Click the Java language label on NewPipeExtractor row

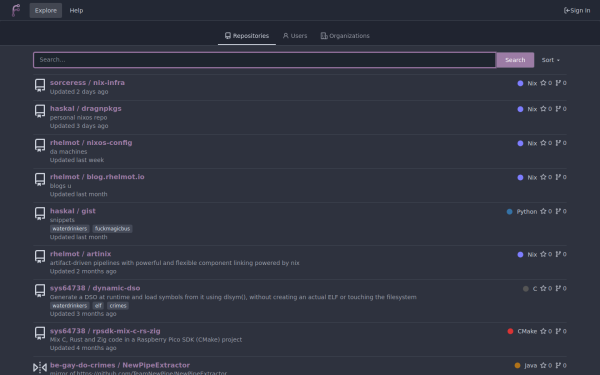click(530, 365)
